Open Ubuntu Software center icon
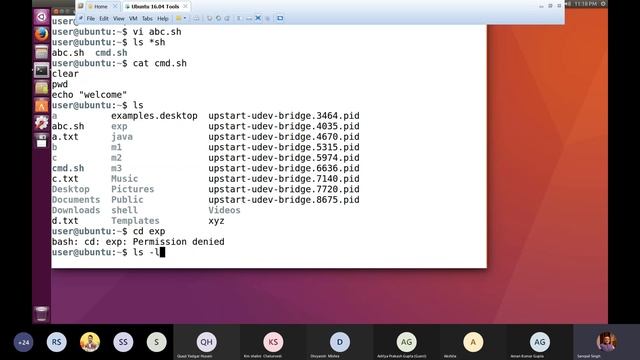640x360 pixels. click(x=41, y=105)
